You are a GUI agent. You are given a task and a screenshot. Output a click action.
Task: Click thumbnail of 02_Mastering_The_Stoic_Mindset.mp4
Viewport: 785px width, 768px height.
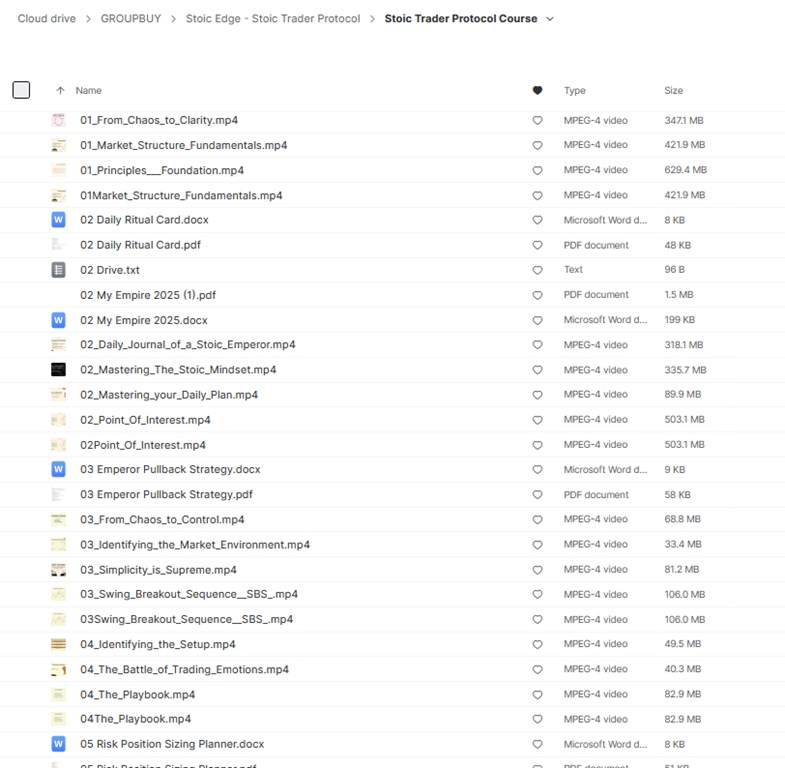click(58, 370)
